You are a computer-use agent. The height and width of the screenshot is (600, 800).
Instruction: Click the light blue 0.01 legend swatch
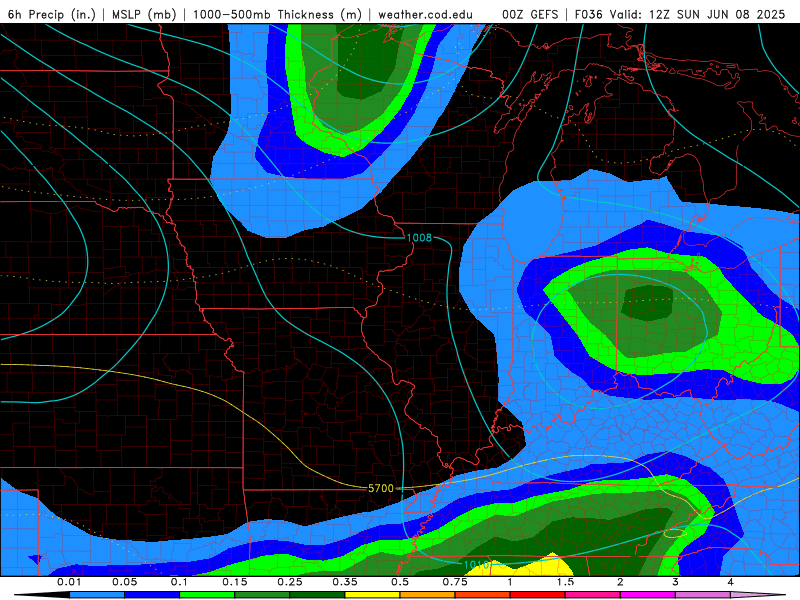(96, 595)
